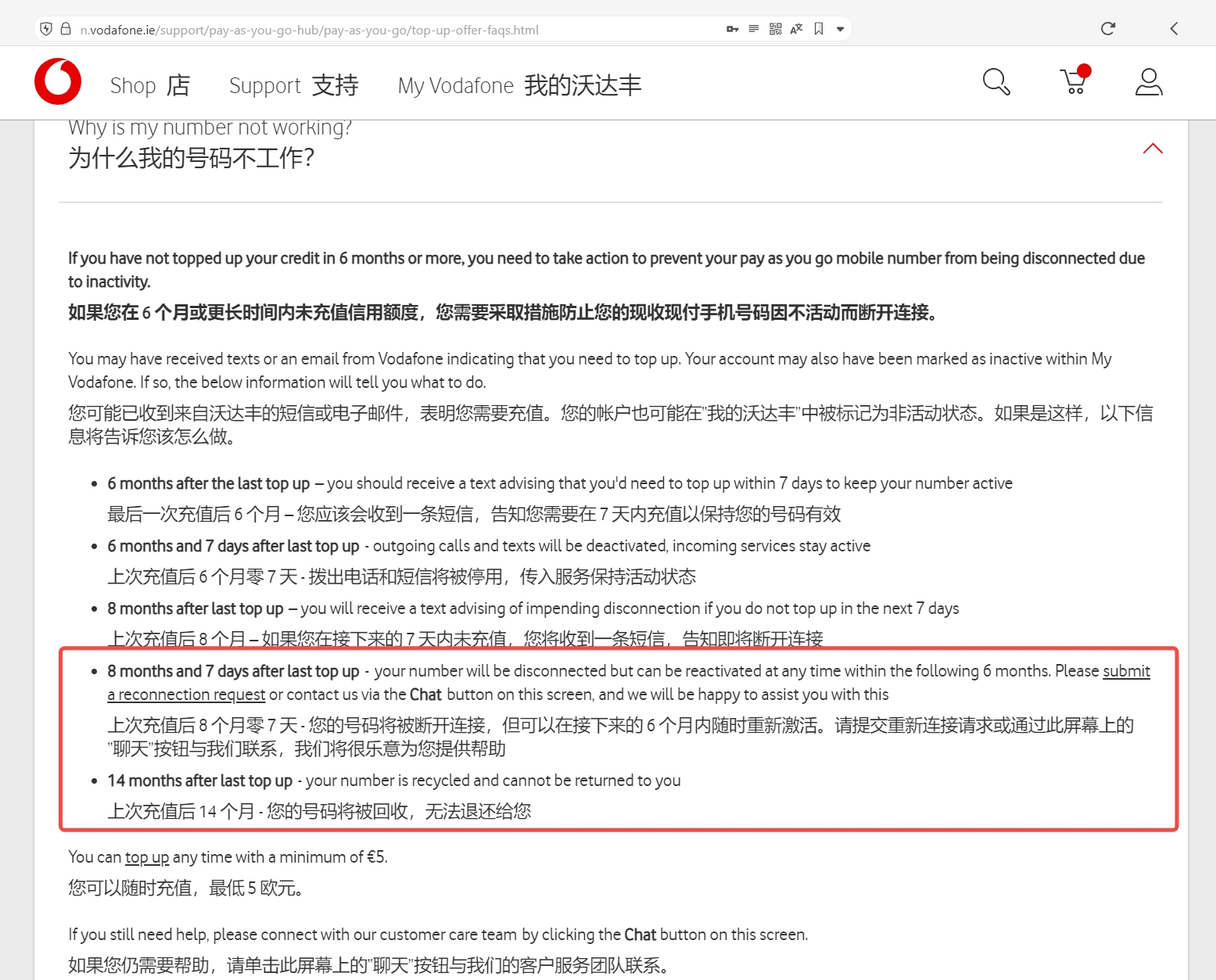This screenshot has height=980, width=1216.
Task: Click '8 months and 7 days after last top up'
Action: point(233,671)
